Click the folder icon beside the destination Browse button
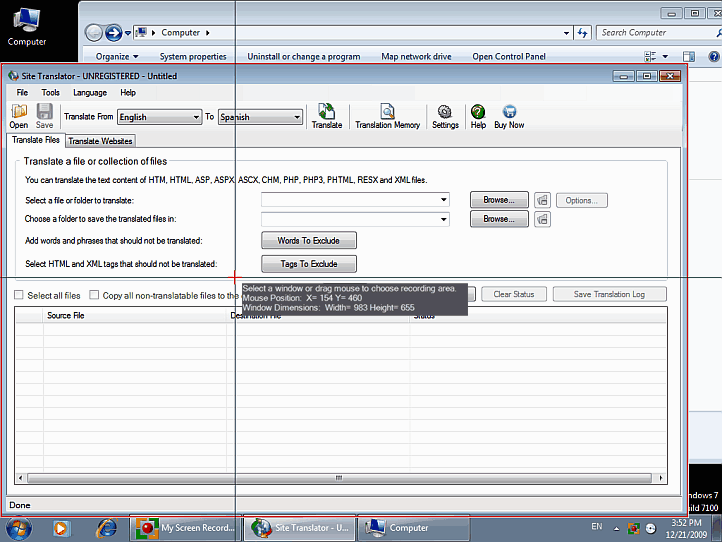722x542 pixels. pos(542,219)
